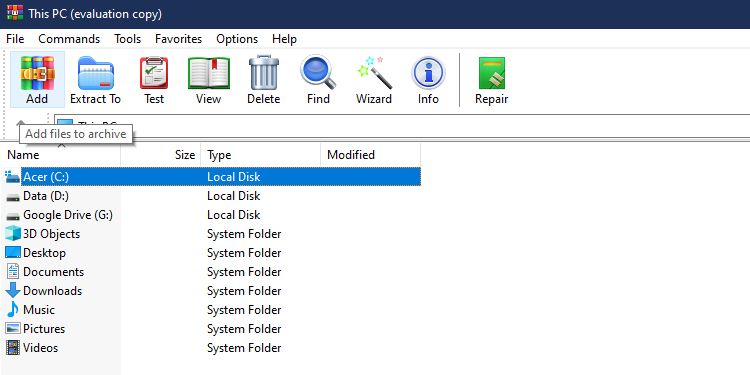Image resolution: width=750 pixels, height=375 pixels.
Task: Click the Delete trash can icon
Action: 264,73
